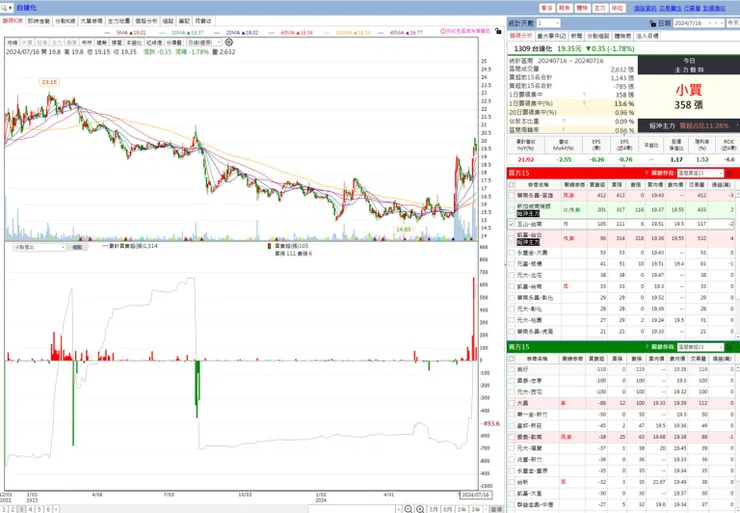Click the plus icon after the page numbers
This screenshot has height=513, width=740.
pyautogui.click(x=56, y=509)
